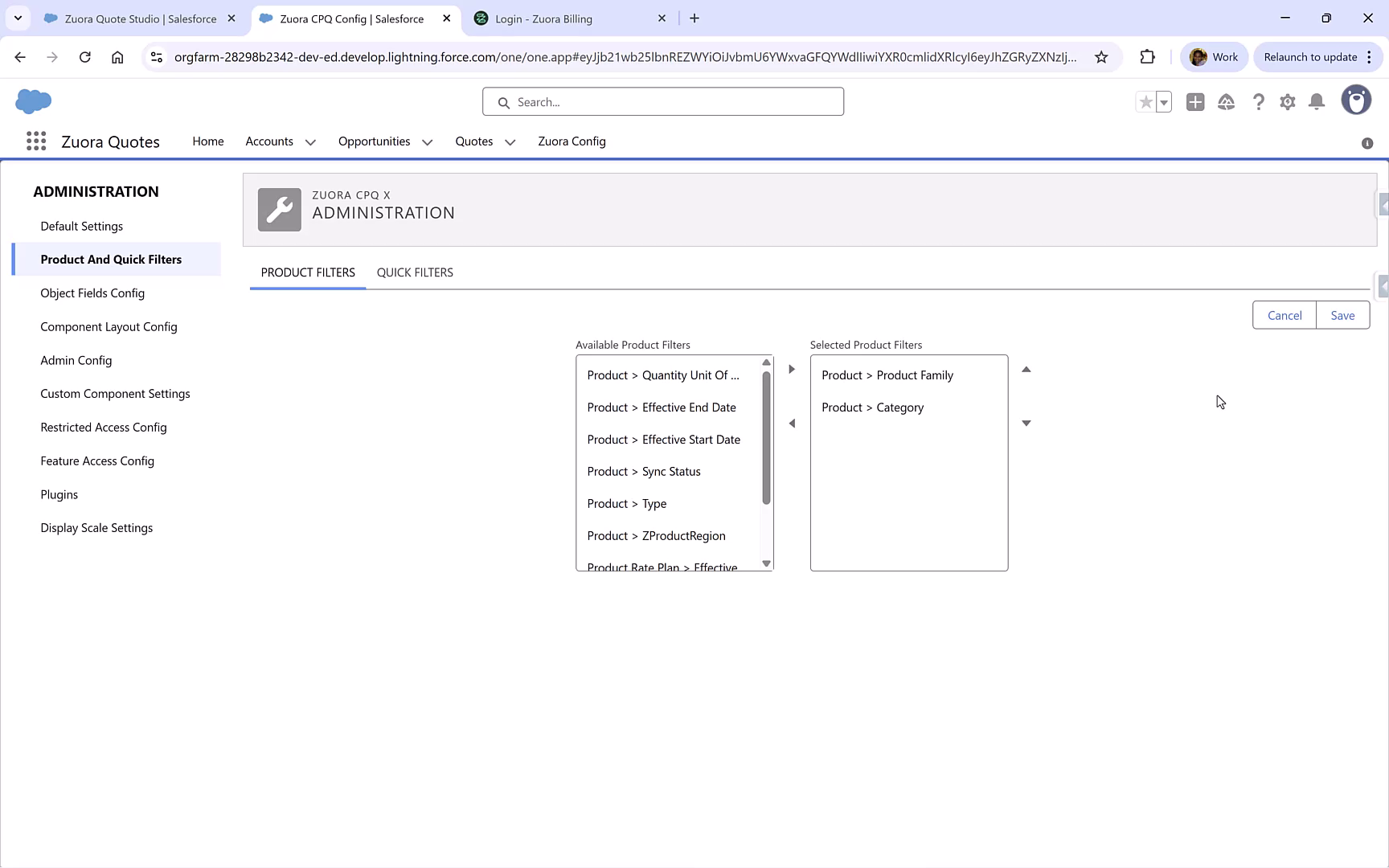Click the info icon below the navigation bar
This screenshot has height=868, width=1389.
1367,143
